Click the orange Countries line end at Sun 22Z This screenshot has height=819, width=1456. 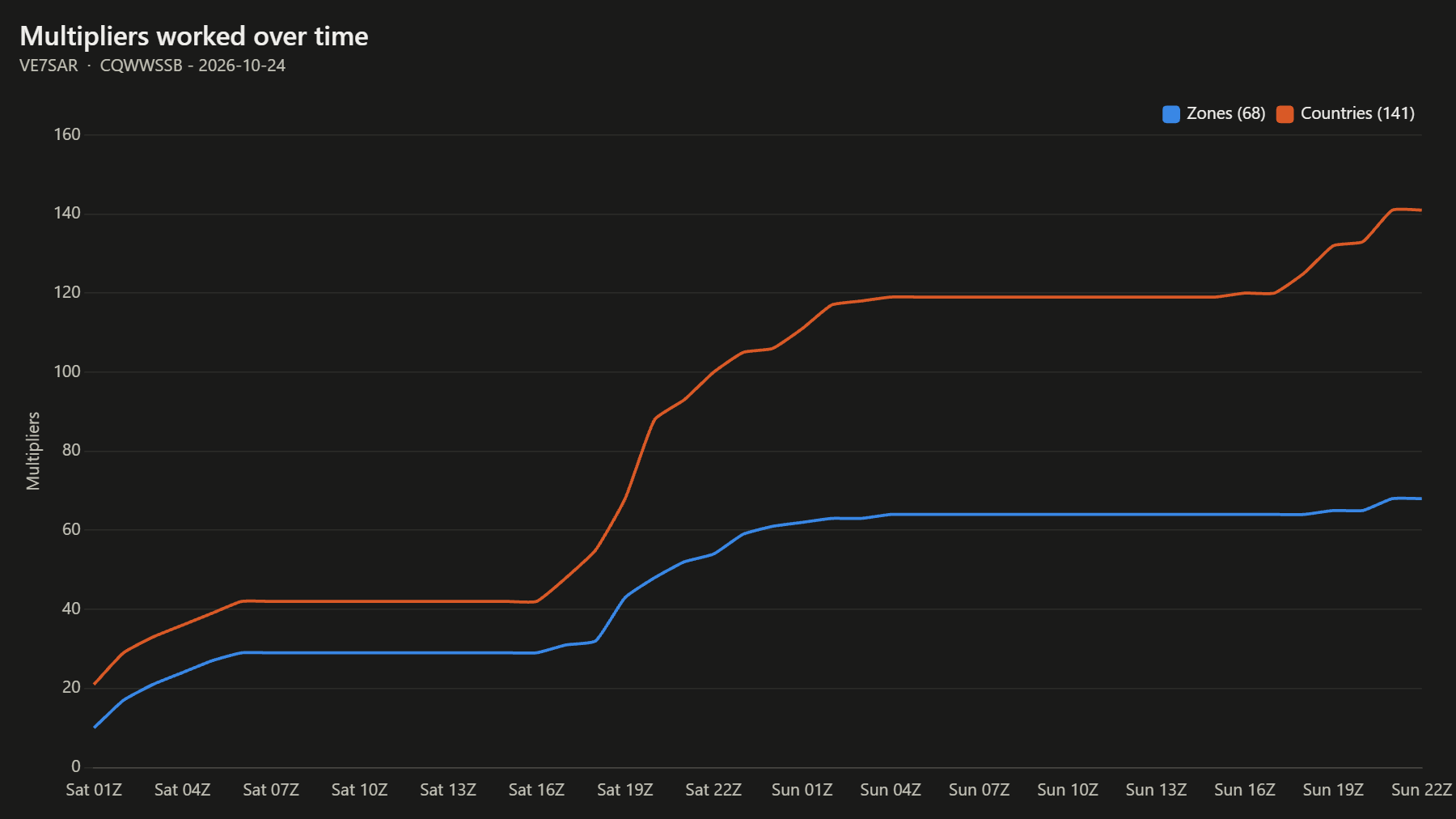point(1420,210)
